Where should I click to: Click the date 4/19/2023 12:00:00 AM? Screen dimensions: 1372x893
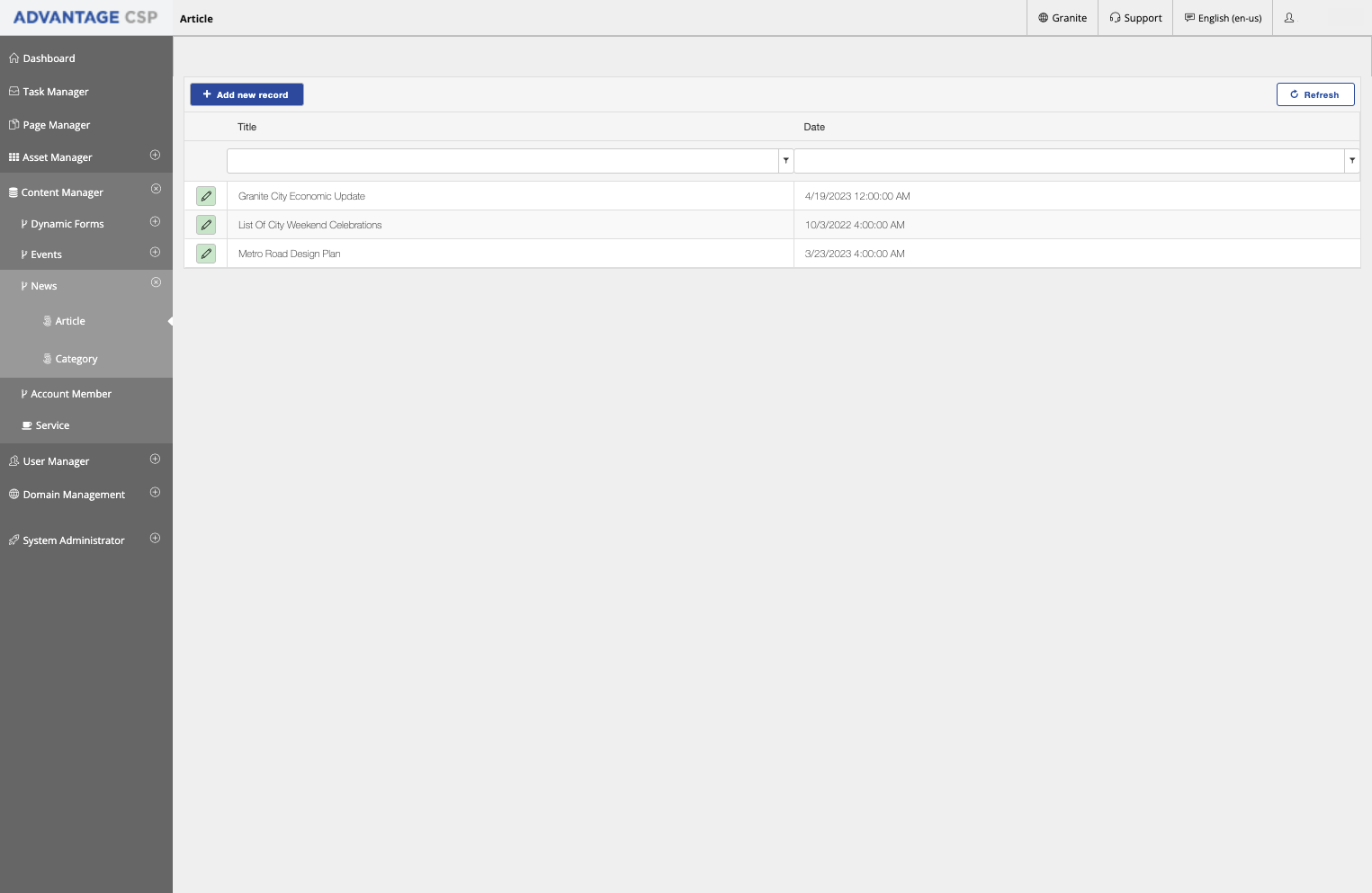point(857,196)
